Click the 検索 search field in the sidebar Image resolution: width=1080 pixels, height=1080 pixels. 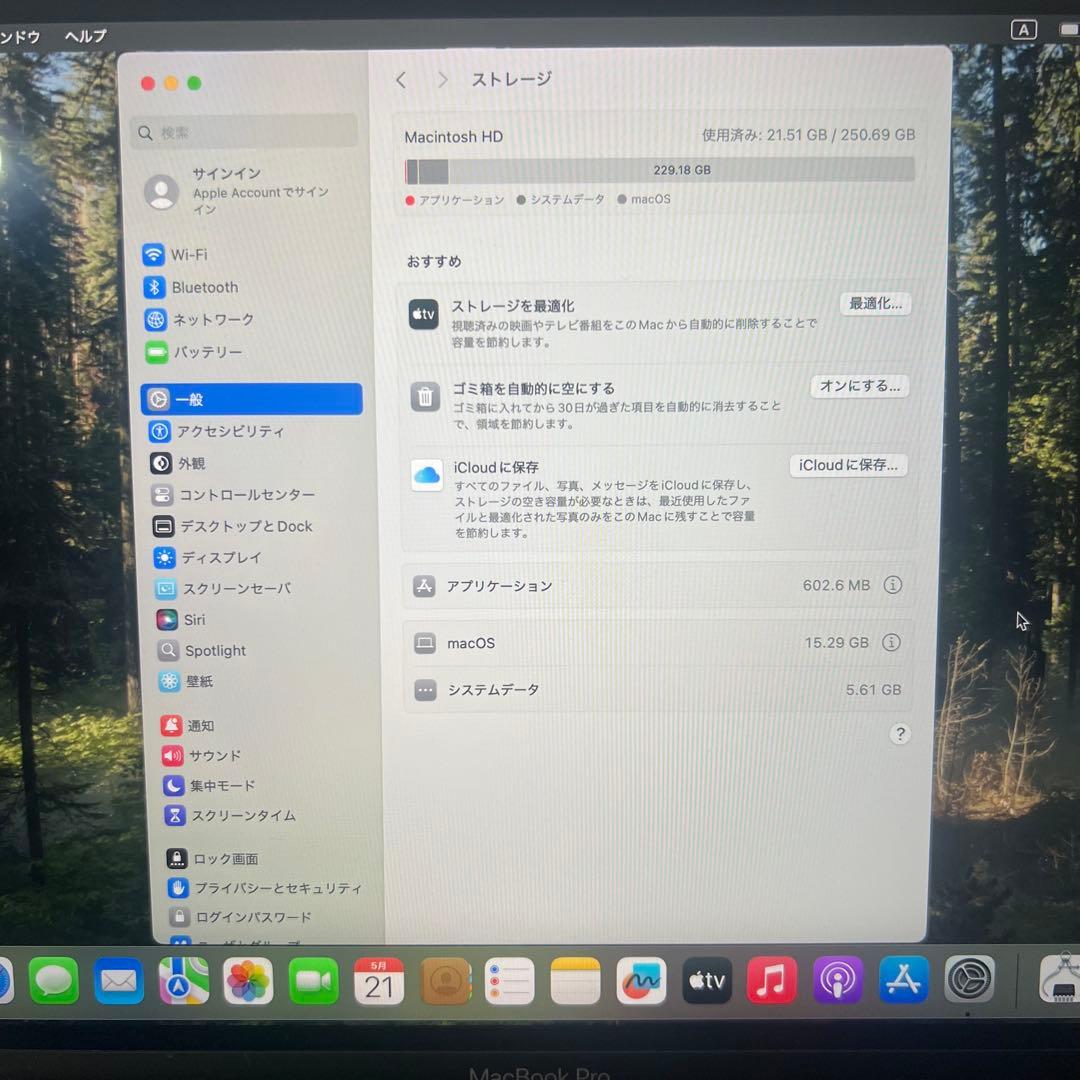(x=242, y=132)
